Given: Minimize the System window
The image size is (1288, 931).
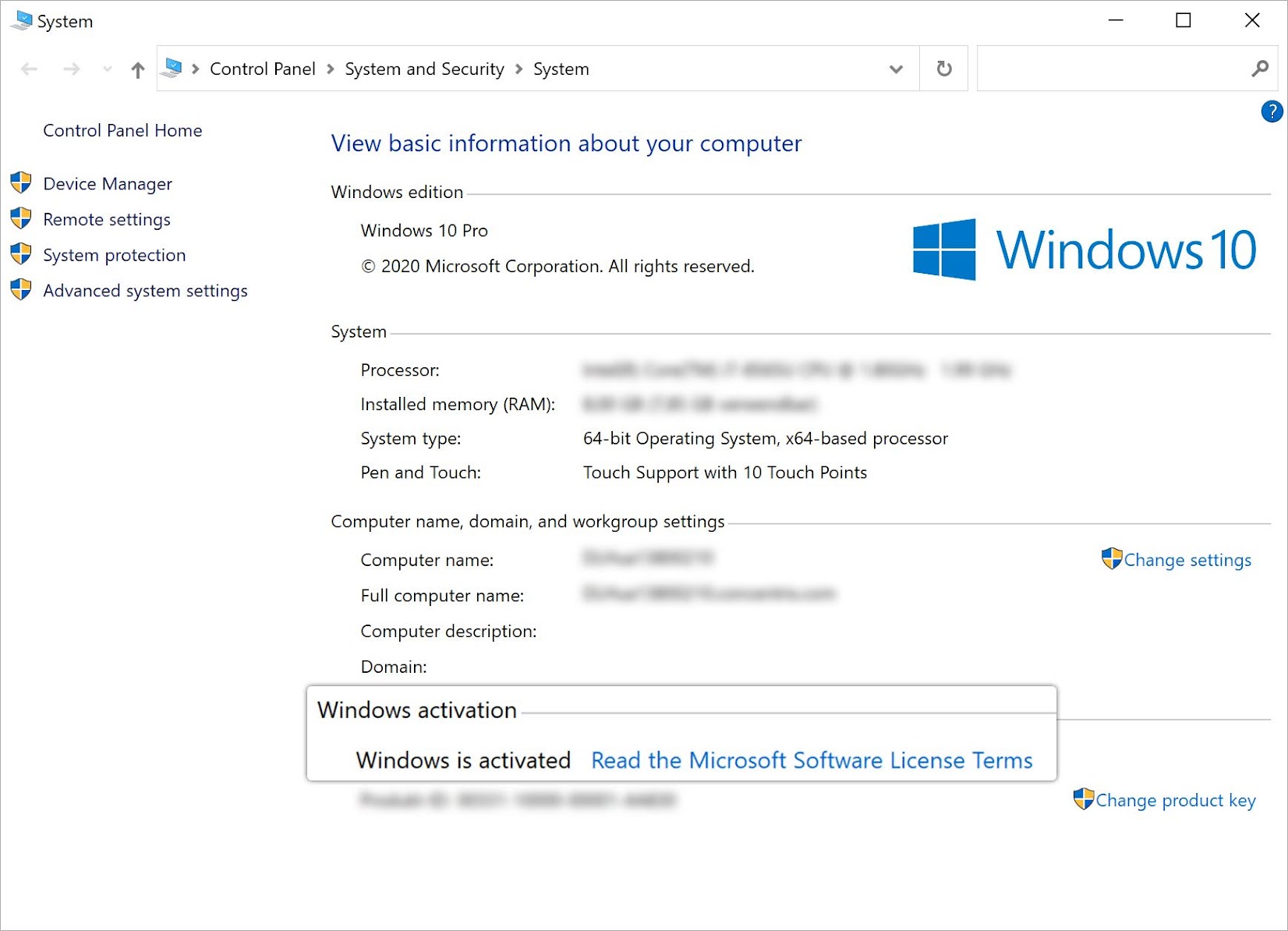Looking at the screenshot, I should coord(1116,20).
